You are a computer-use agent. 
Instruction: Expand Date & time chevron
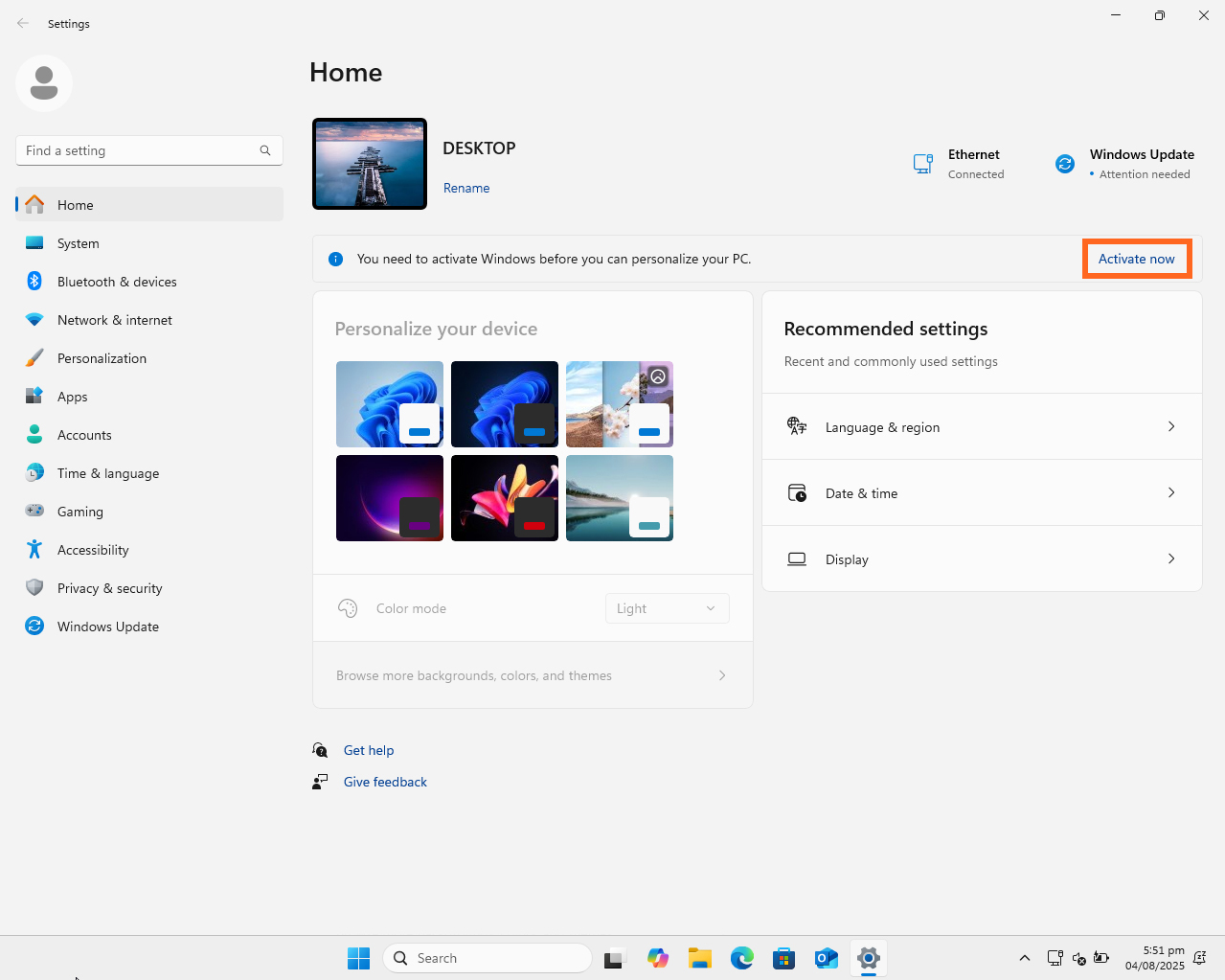tap(1171, 492)
